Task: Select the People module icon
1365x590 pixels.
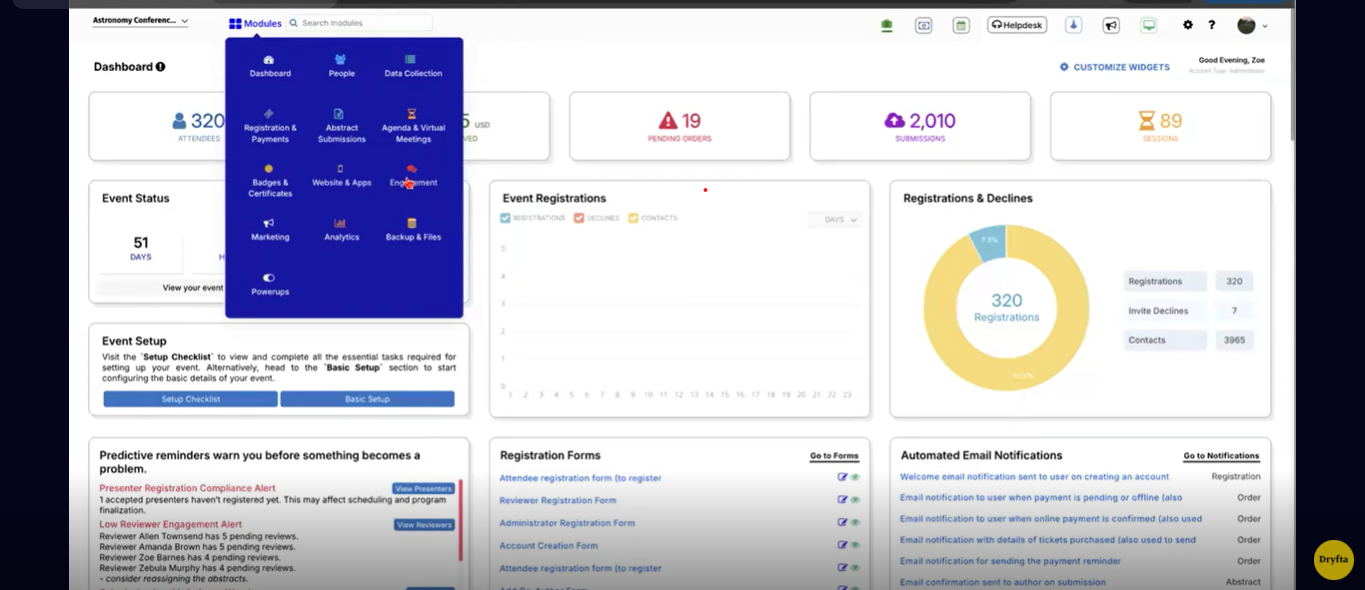Action: click(341, 63)
